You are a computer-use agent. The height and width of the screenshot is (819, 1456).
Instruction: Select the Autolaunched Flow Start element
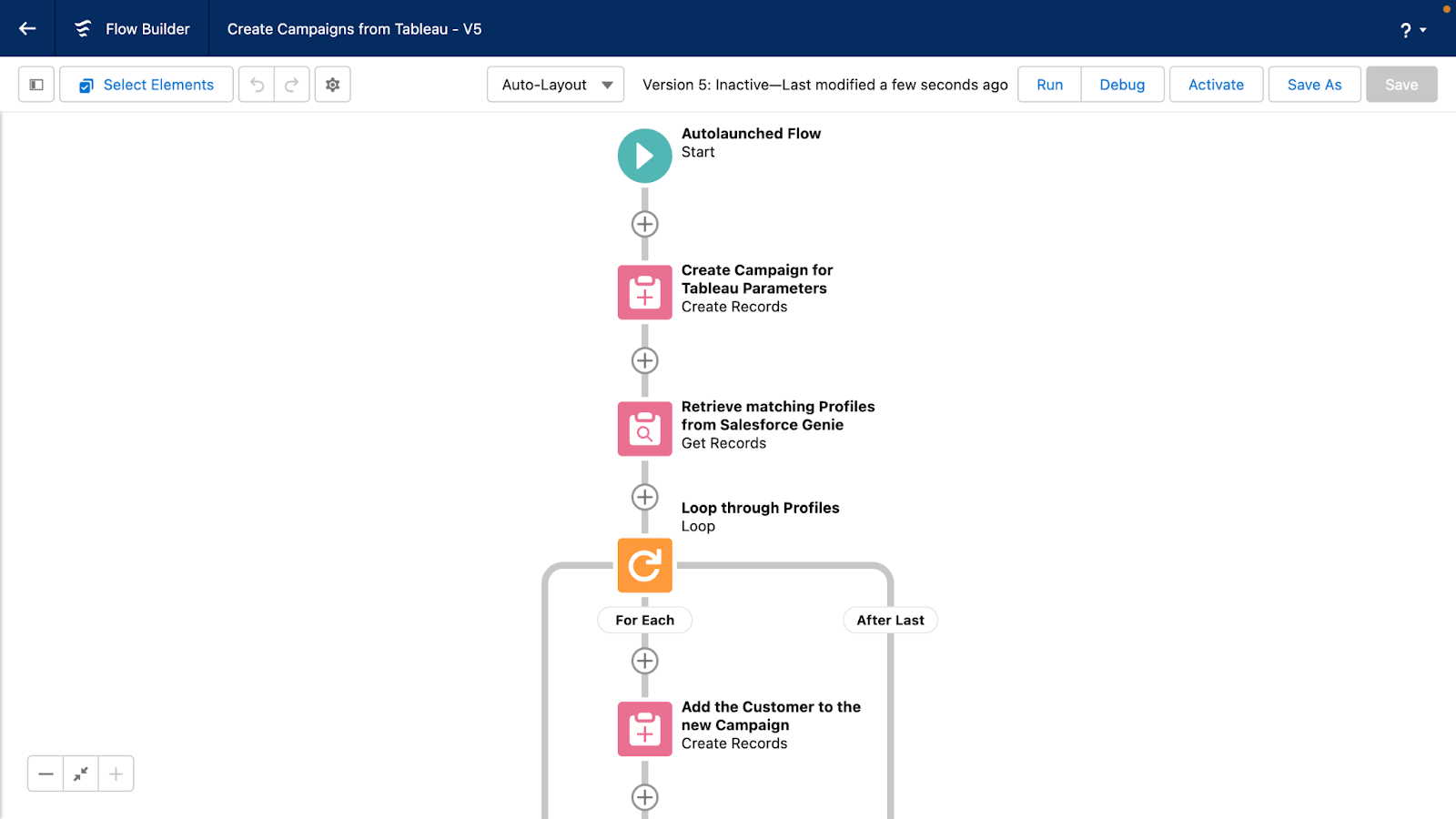pos(644,156)
